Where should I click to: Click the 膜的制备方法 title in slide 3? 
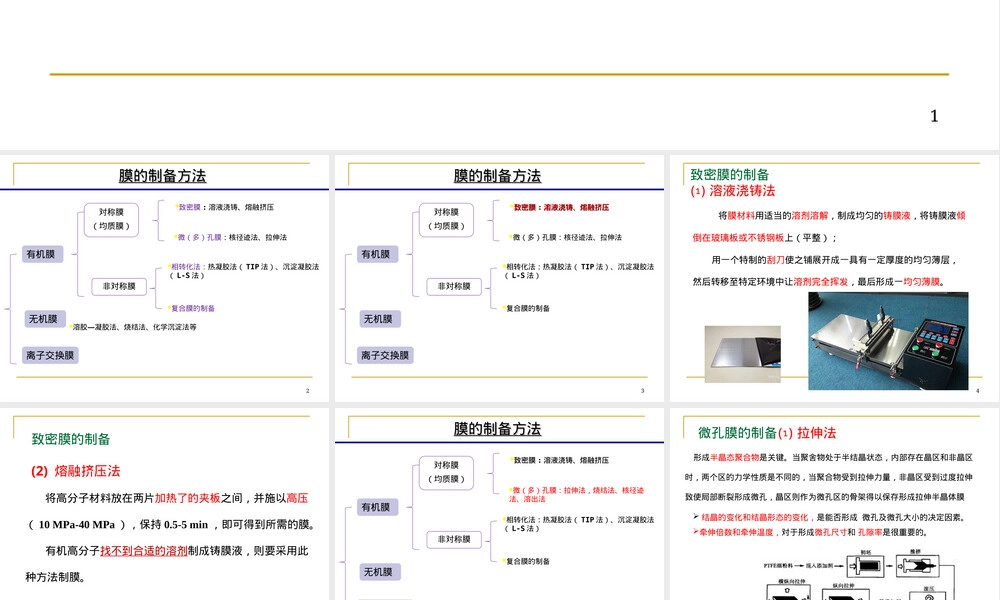(x=497, y=176)
